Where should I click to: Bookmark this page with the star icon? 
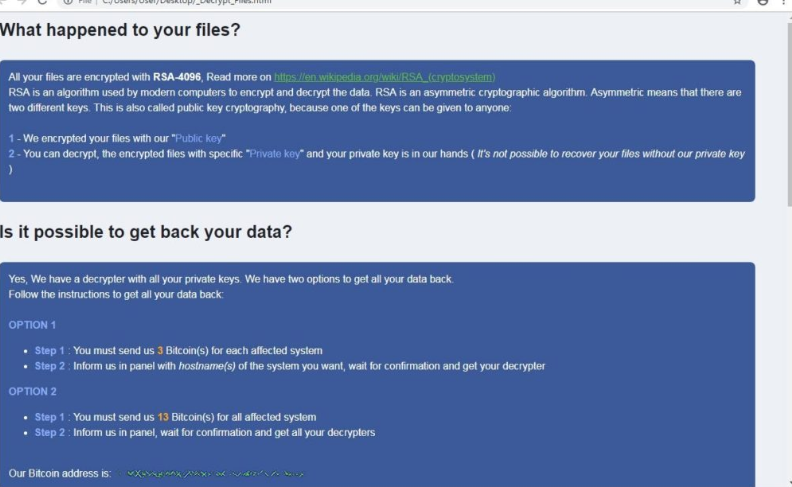click(x=736, y=3)
